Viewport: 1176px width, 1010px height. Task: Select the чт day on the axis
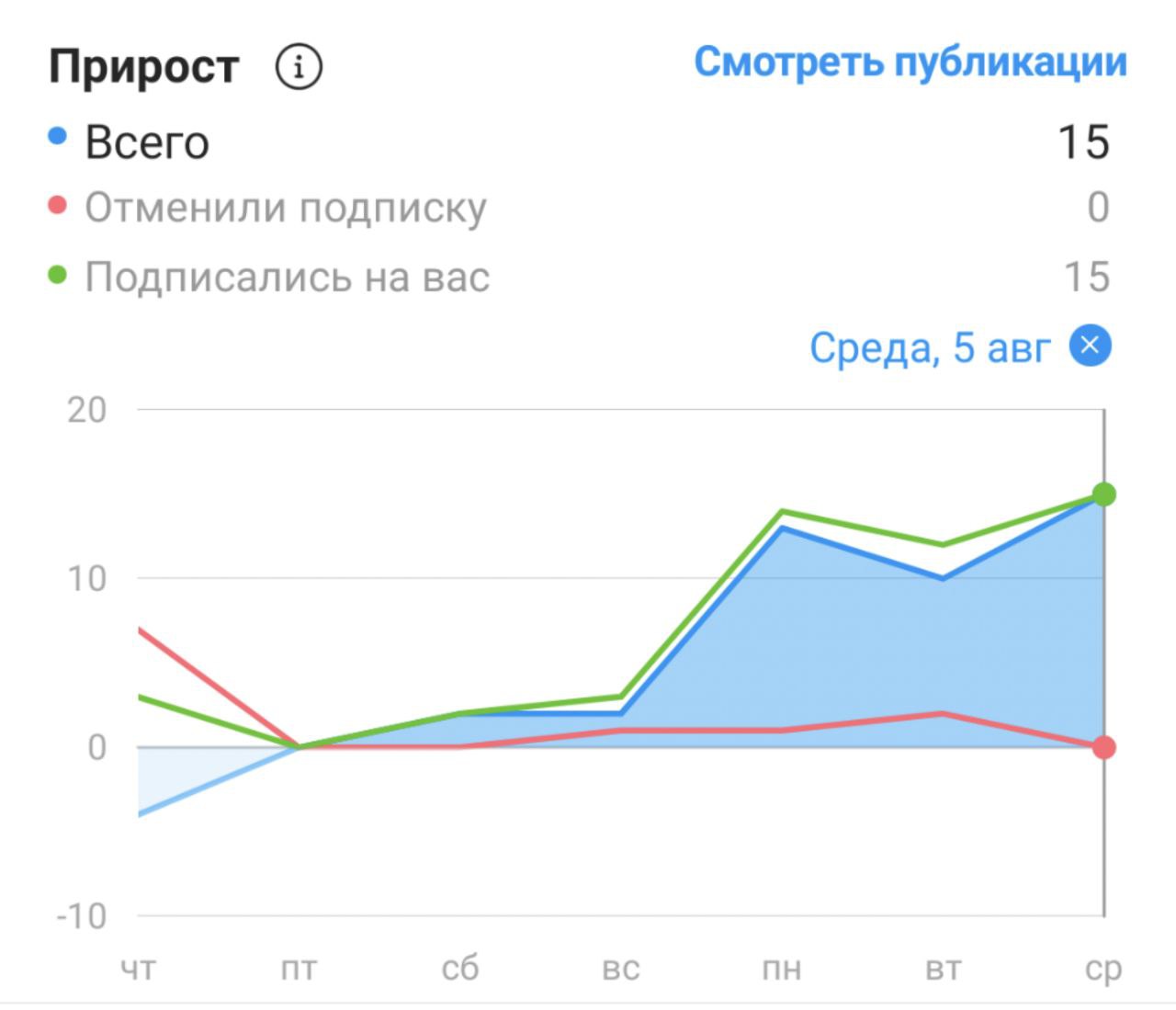coord(139,968)
